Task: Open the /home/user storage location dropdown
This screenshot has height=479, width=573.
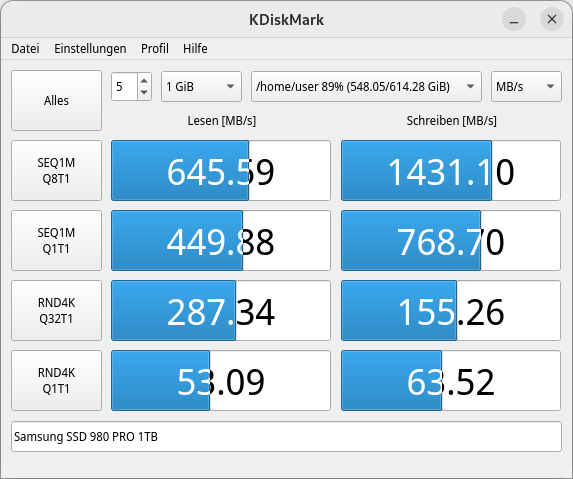Action: point(366,87)
